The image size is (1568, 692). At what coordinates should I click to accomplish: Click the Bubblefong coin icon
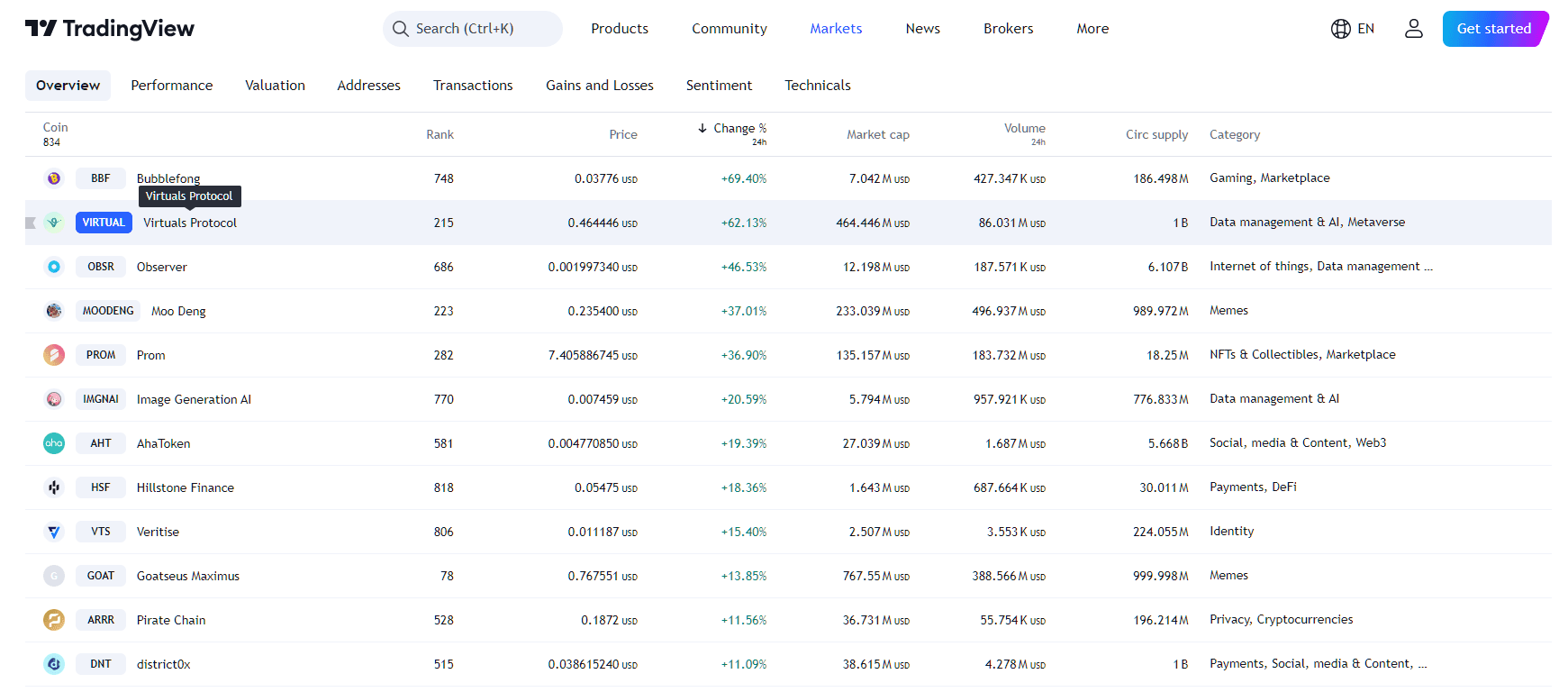pos(54,178)
